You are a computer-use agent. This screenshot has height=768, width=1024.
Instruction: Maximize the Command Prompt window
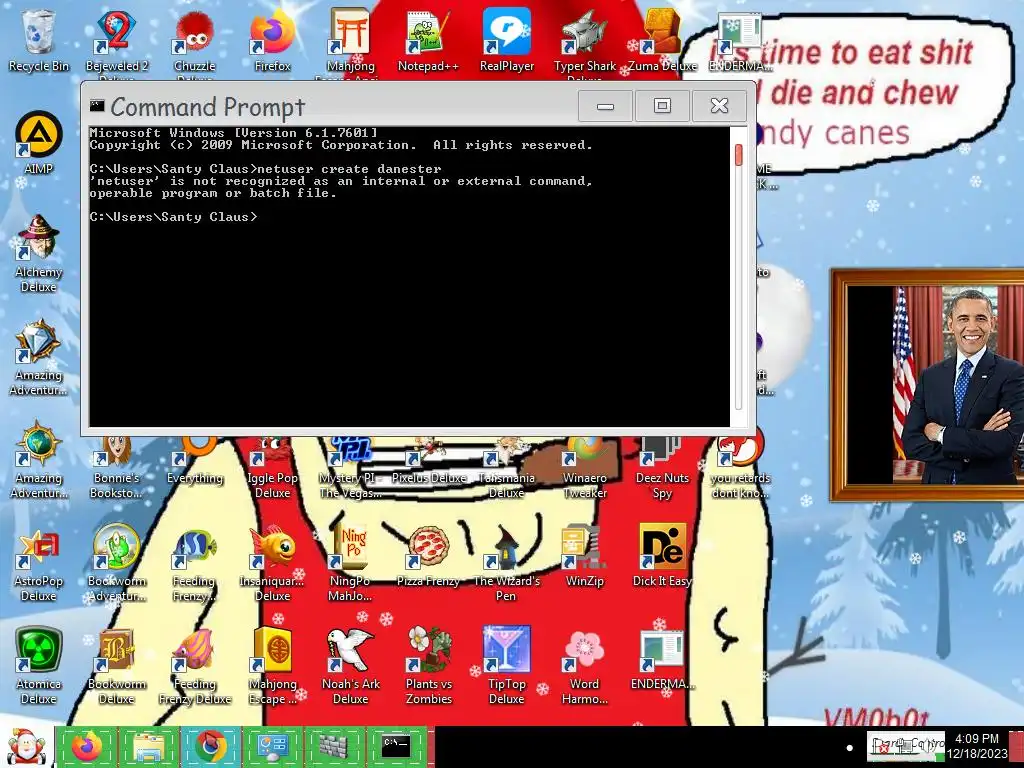[662, 105]
